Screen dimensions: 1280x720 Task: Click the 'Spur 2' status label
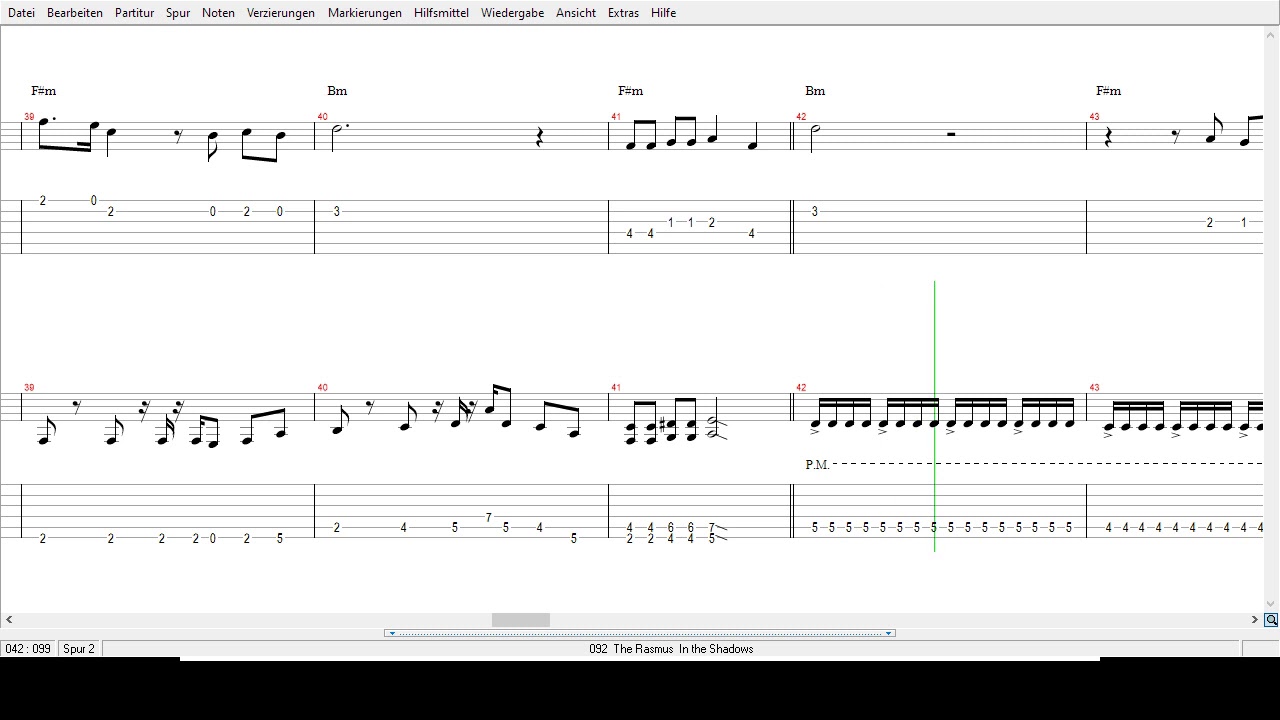click(79, 649)
